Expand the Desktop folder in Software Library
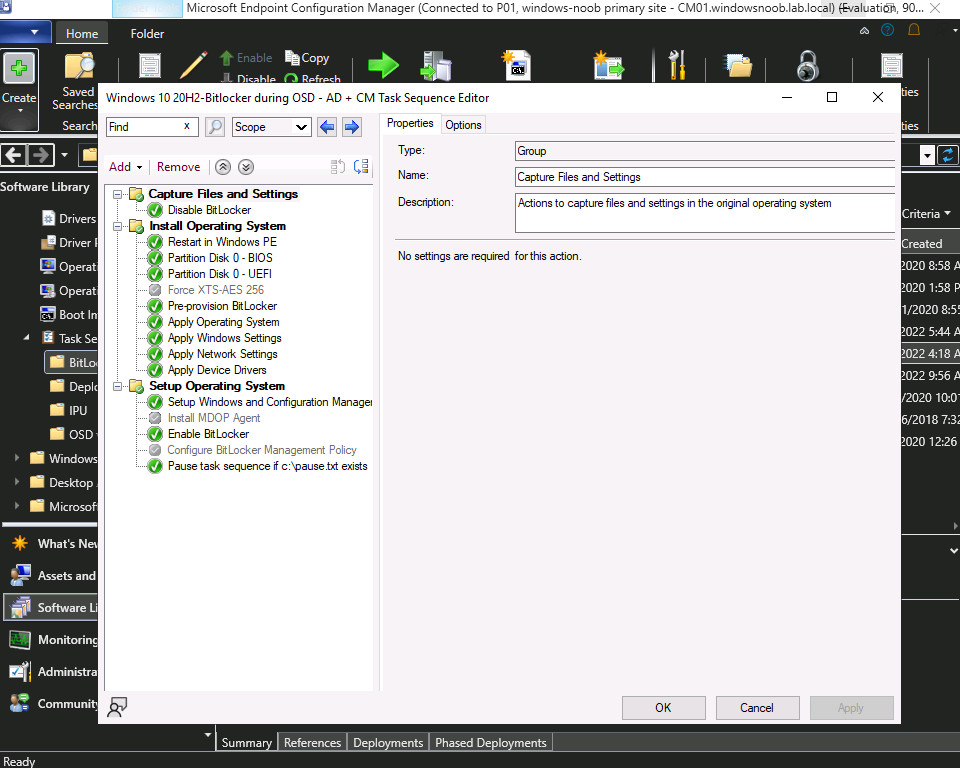 (17, 481)
